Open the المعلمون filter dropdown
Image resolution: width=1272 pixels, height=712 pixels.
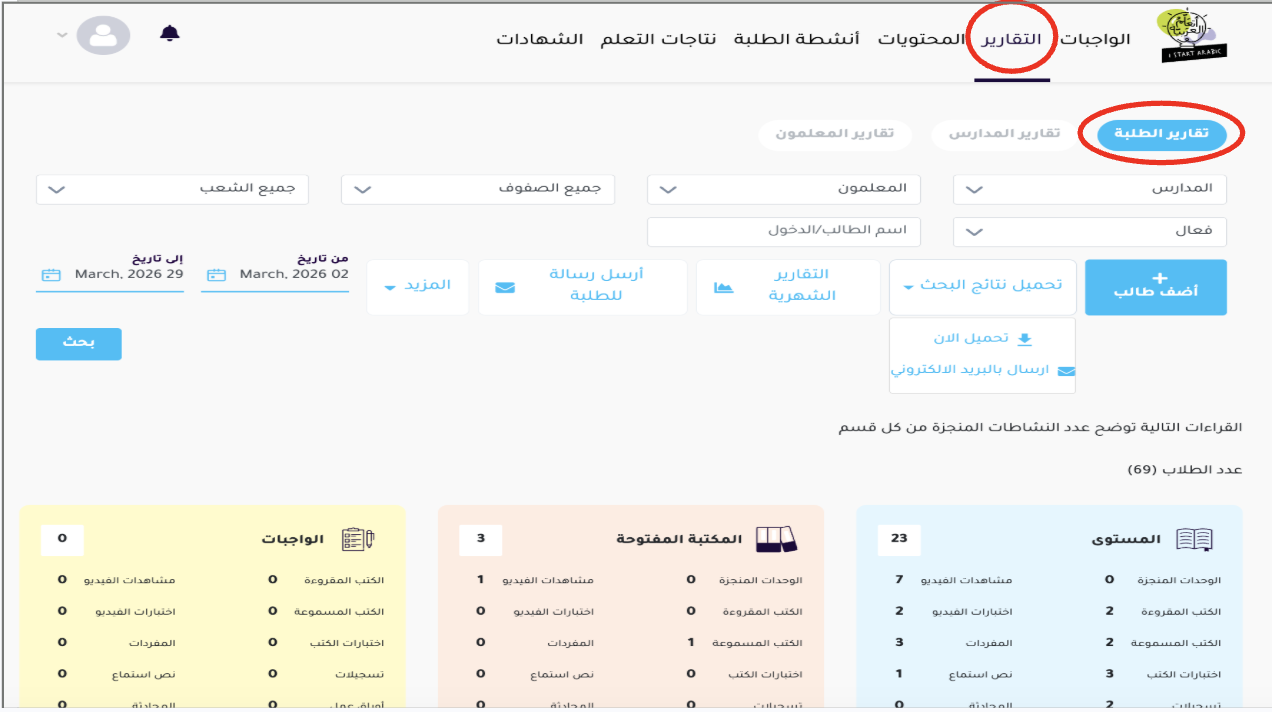pos(783,189)
